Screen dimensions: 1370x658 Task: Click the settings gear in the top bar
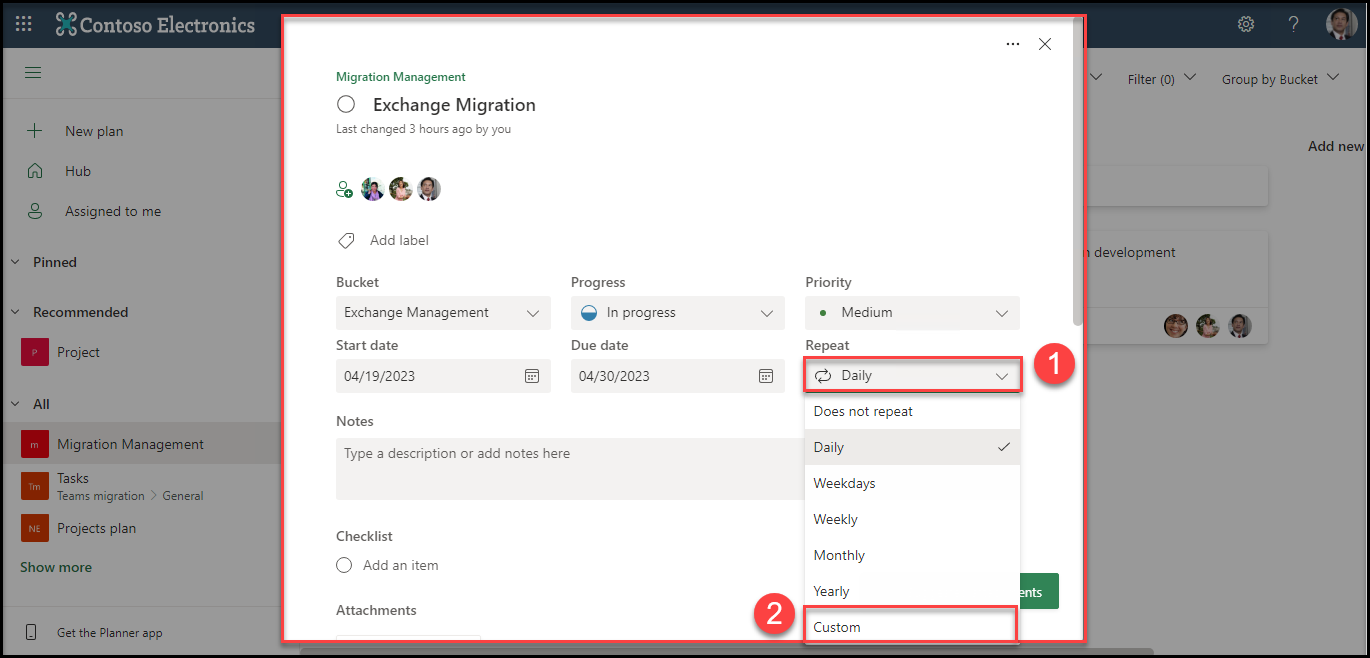[1245, 23]
